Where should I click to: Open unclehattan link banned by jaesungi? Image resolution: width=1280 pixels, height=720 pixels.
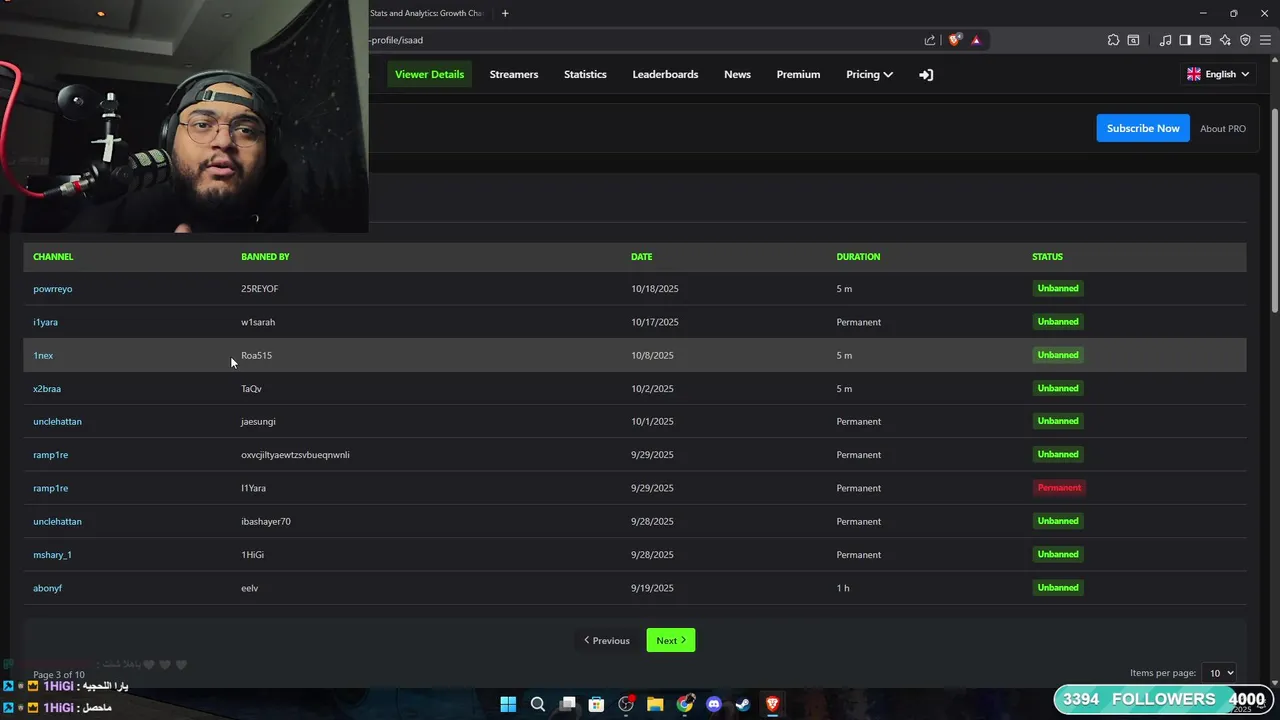click(57, 422)
